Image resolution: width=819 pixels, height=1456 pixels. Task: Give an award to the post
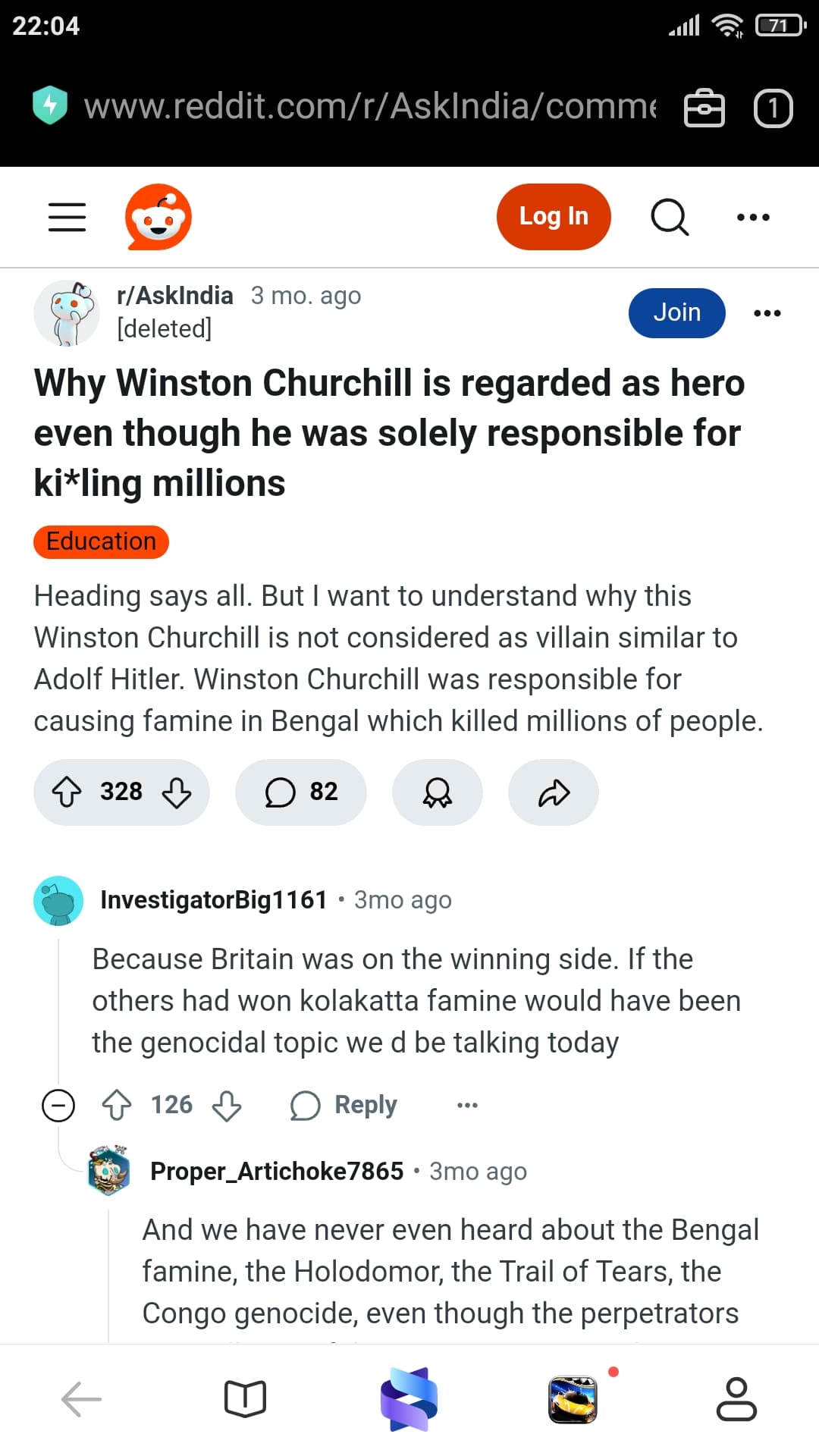tap(437, 792)
